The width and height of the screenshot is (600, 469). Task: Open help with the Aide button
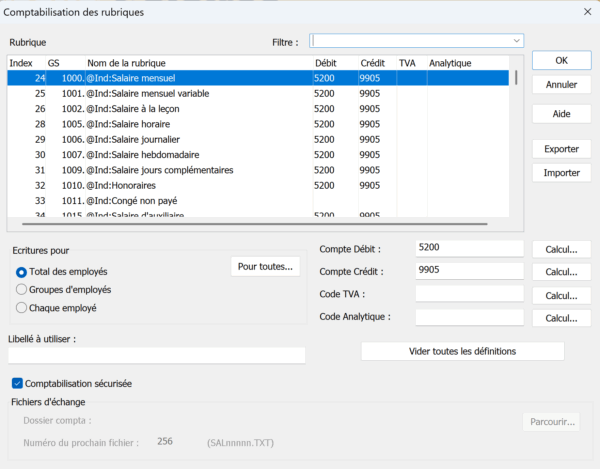point(561,114)
